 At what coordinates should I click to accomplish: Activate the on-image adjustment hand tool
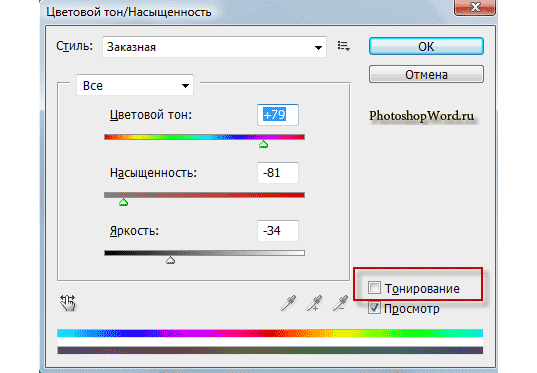tap(68, 303)
